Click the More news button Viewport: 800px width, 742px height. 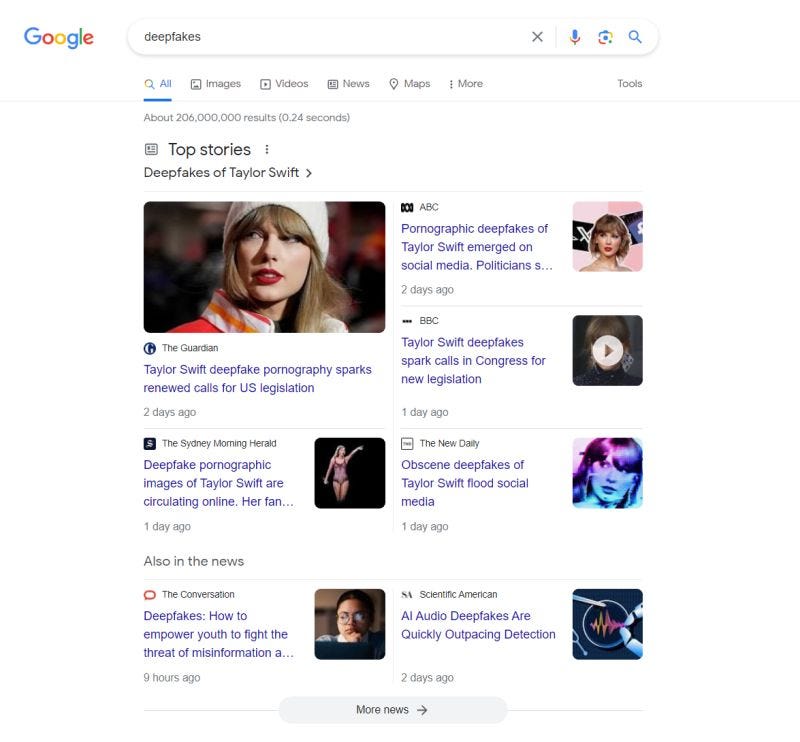coord(393,710)
